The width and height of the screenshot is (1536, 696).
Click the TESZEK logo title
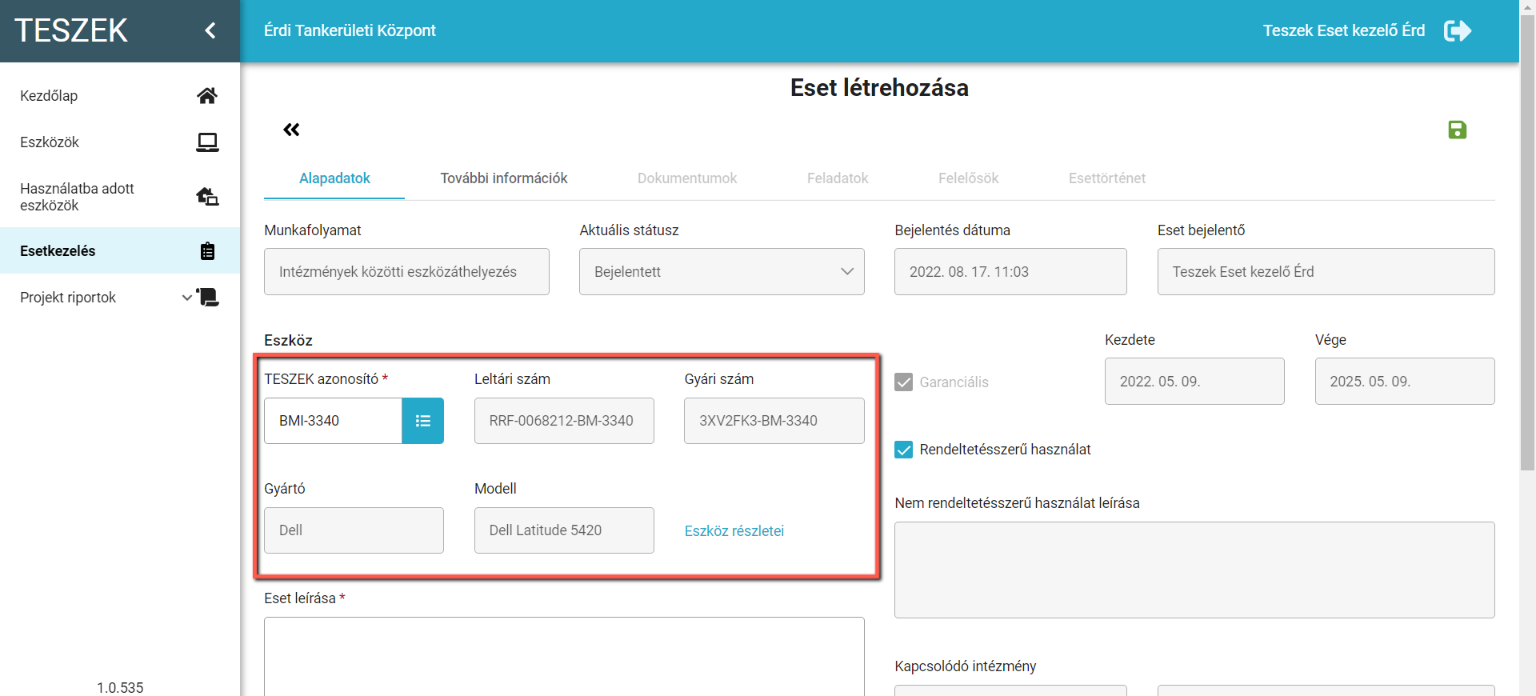[71, 30]
